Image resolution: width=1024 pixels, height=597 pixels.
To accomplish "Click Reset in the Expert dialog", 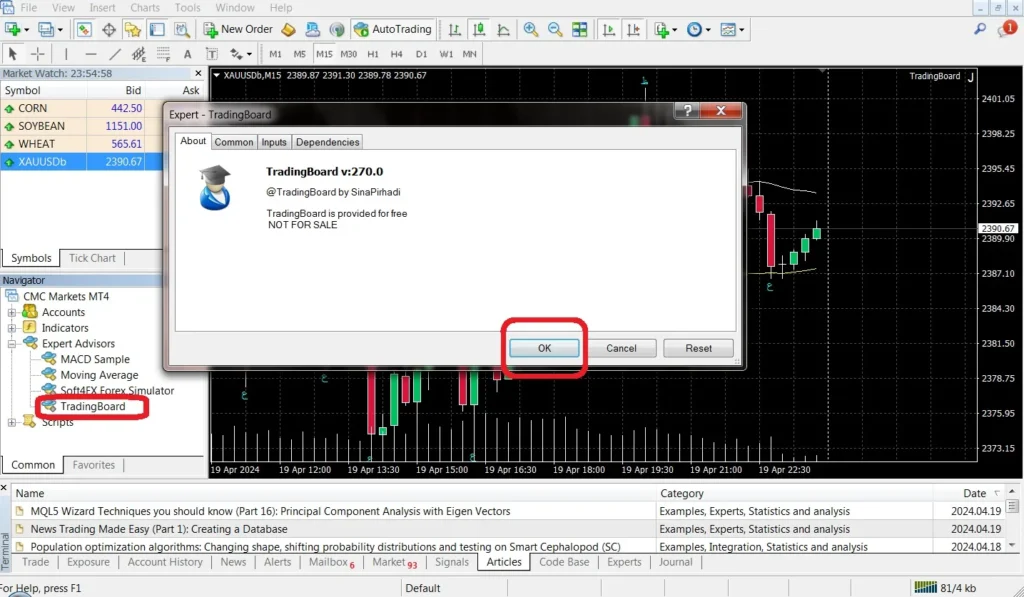I will (x=698, y=348).
